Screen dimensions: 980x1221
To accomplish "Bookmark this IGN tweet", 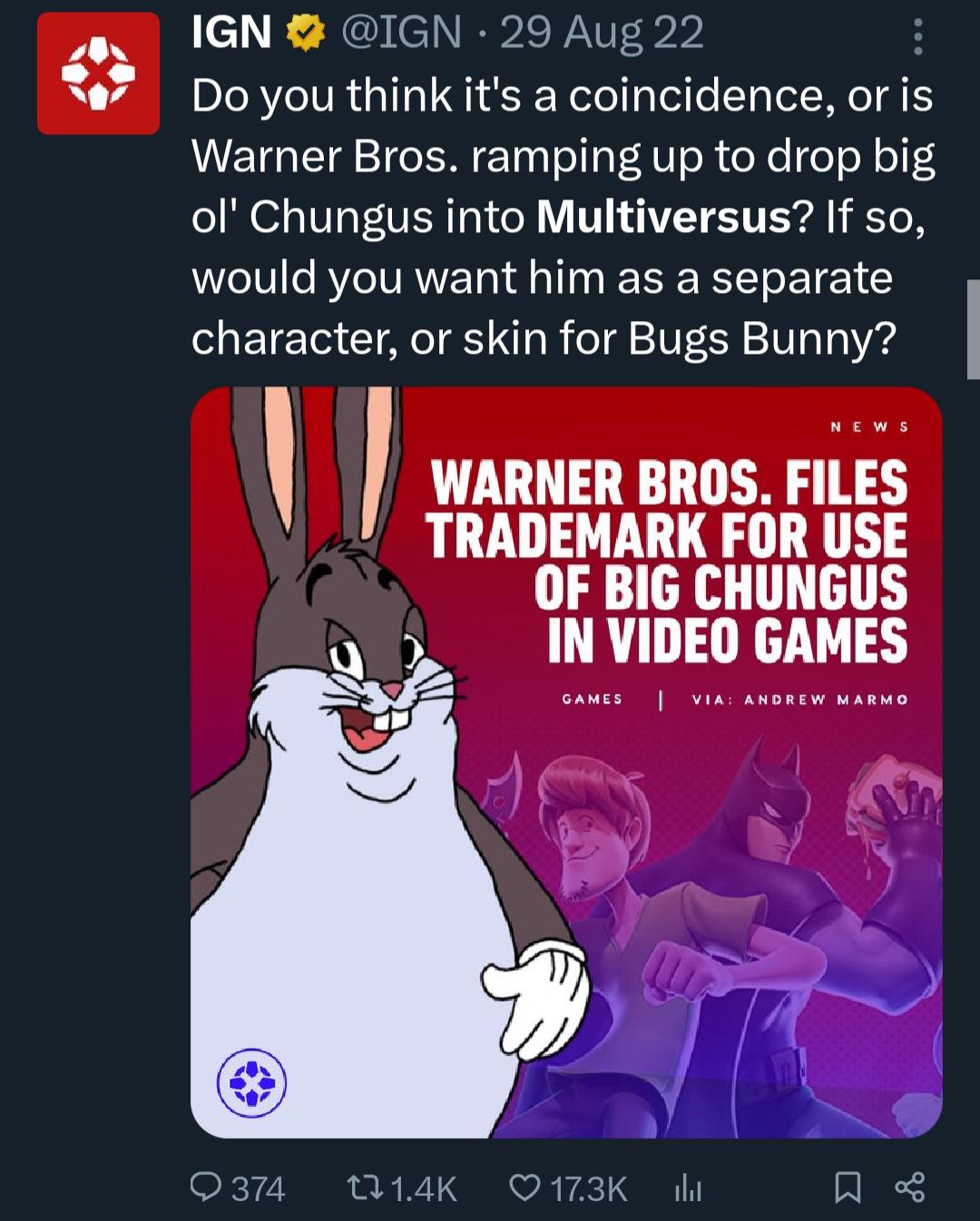I will [847, 1187].
